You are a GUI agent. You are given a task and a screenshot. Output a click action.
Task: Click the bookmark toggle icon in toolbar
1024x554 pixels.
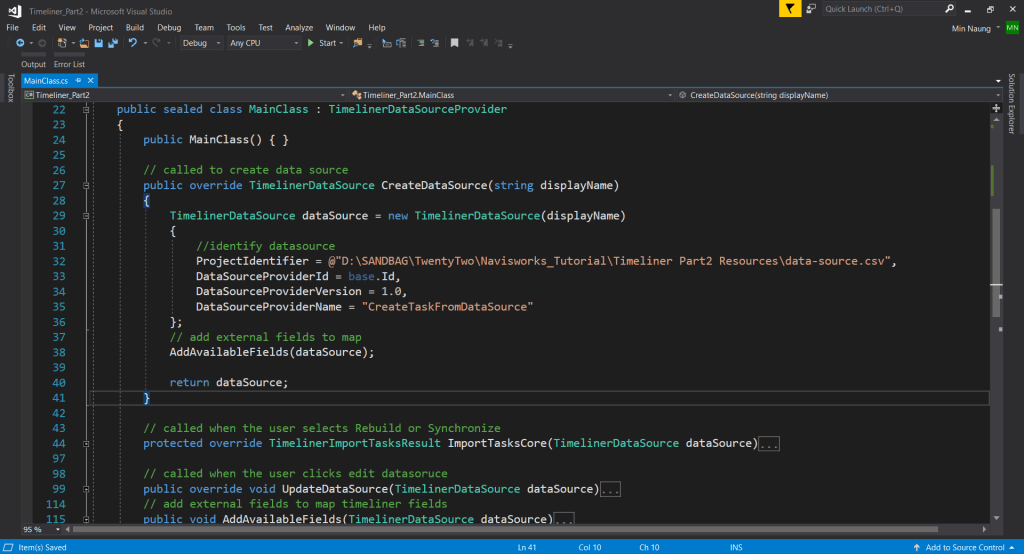point(454,43)
